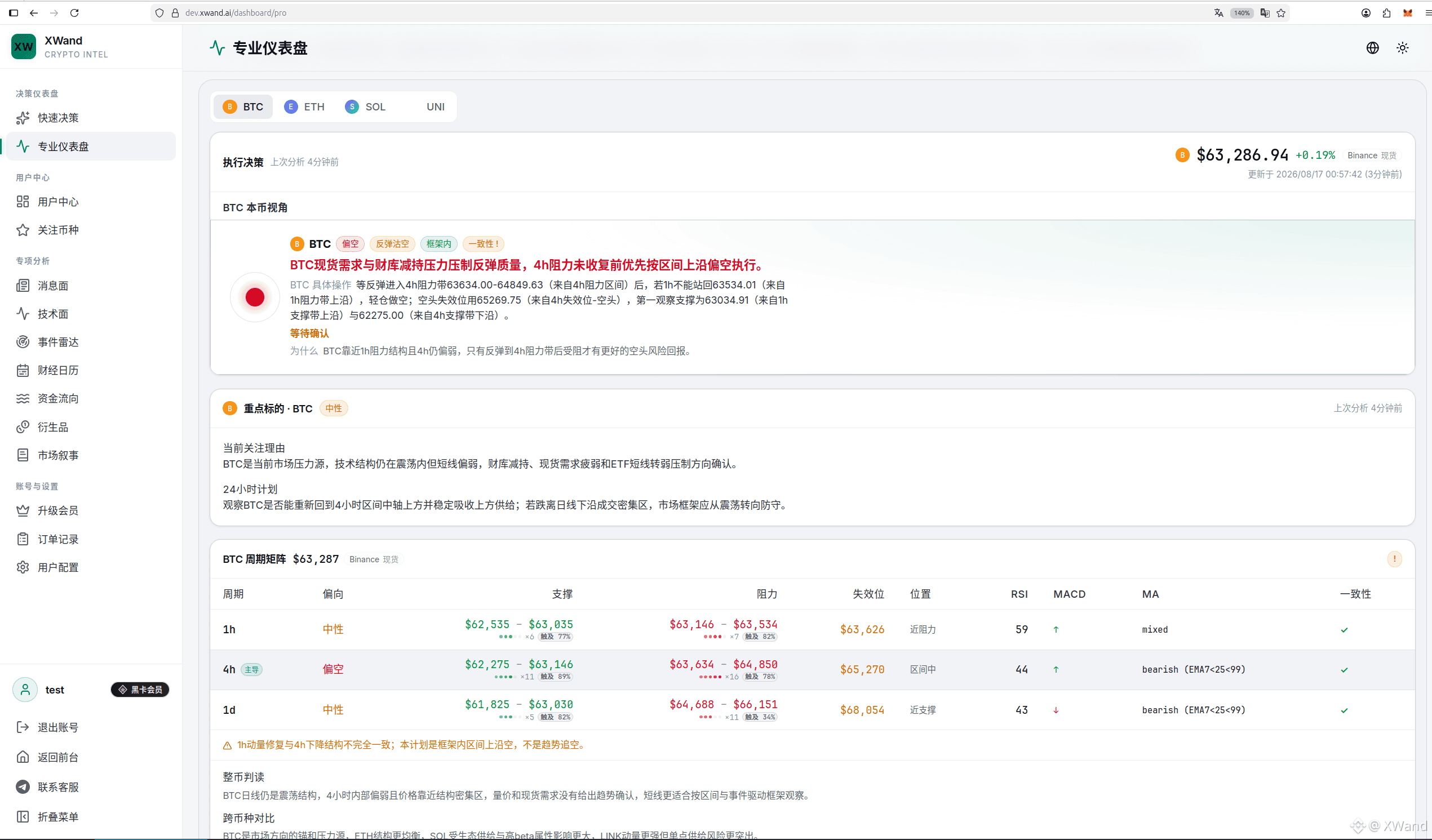1432x840 pixels.
Task: Open the XWand logo home
Action: pos(24,47)
